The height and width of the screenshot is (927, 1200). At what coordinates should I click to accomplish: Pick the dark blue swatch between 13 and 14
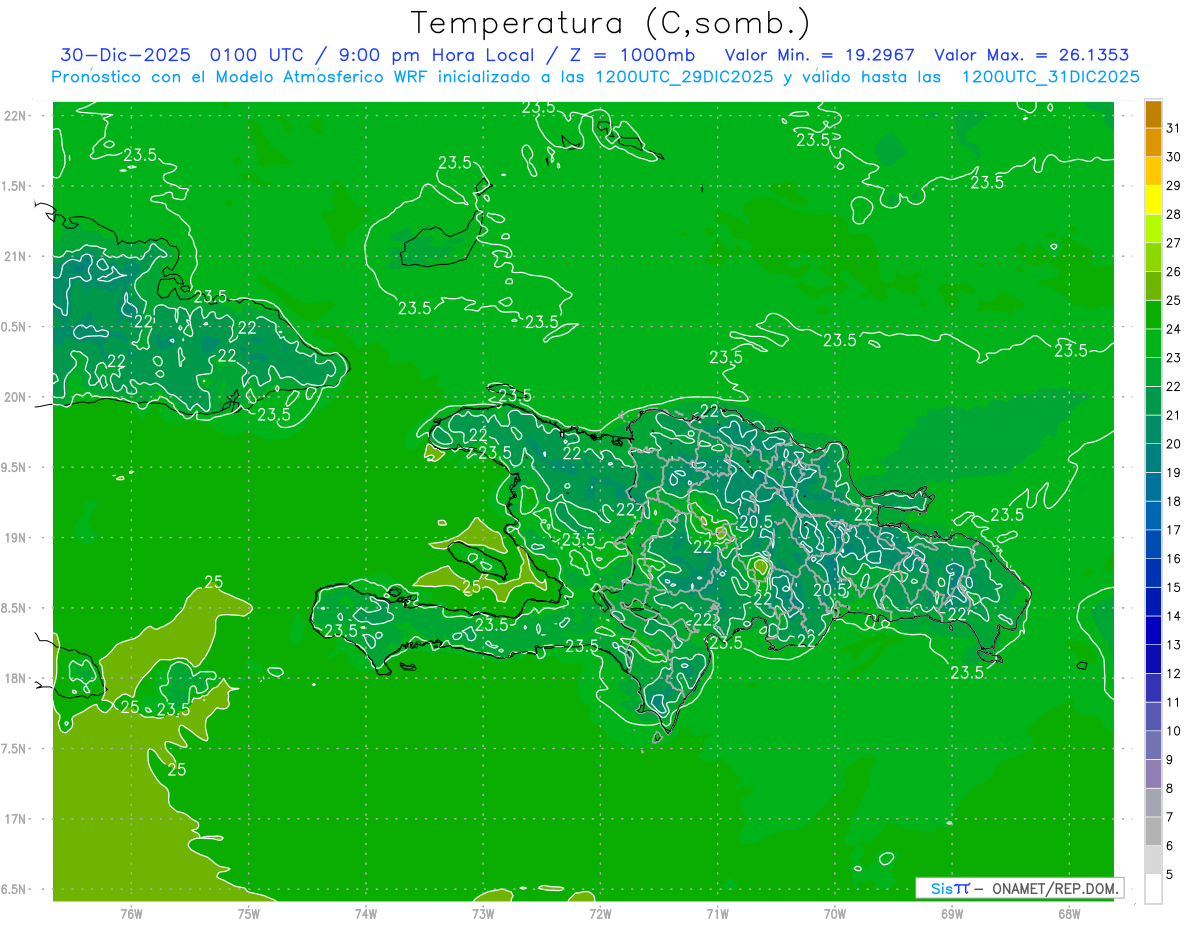pos(1153,630)
